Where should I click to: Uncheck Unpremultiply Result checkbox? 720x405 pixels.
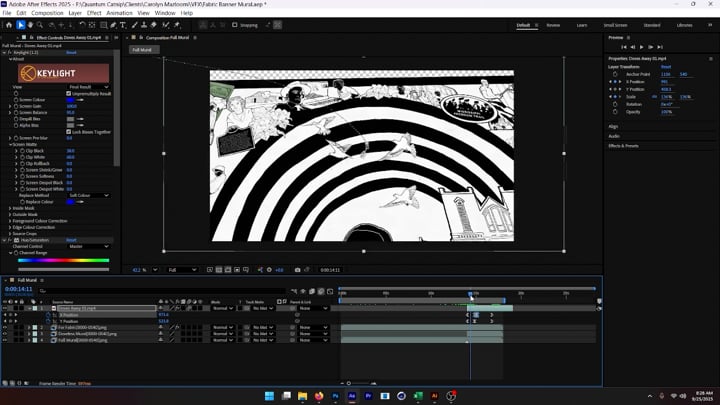(68, 94)
